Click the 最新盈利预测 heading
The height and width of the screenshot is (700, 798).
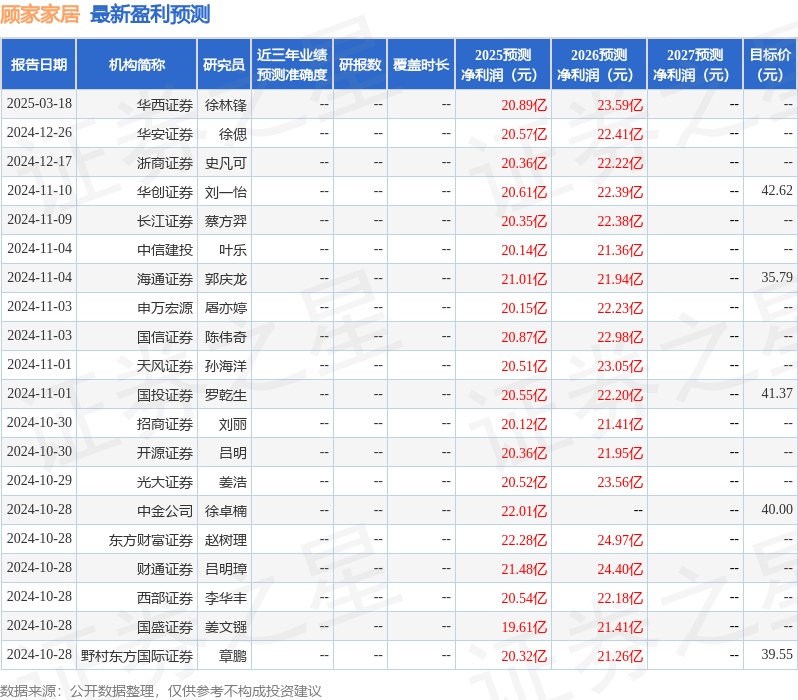pyautogui.click(x=150, y=14)
